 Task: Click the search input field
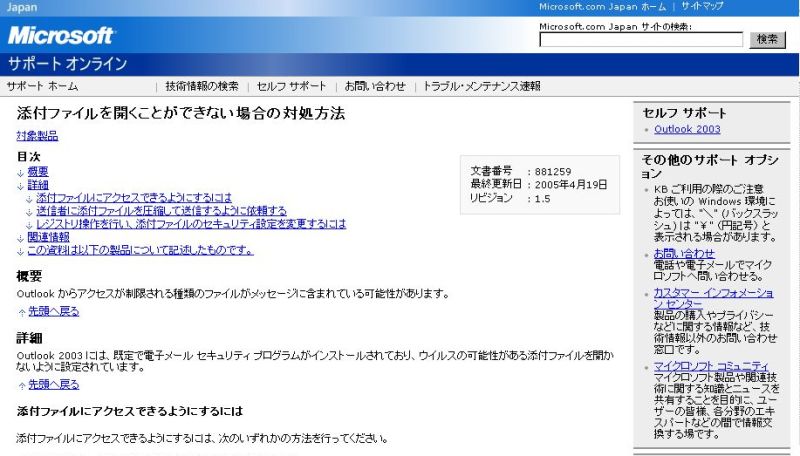point(641,39)
